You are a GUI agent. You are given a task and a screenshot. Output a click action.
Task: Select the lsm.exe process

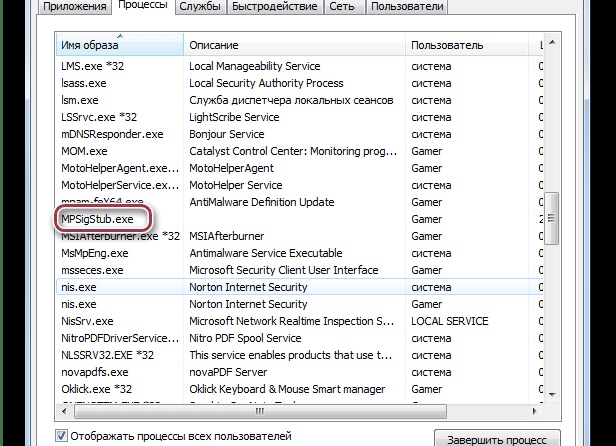300,100
